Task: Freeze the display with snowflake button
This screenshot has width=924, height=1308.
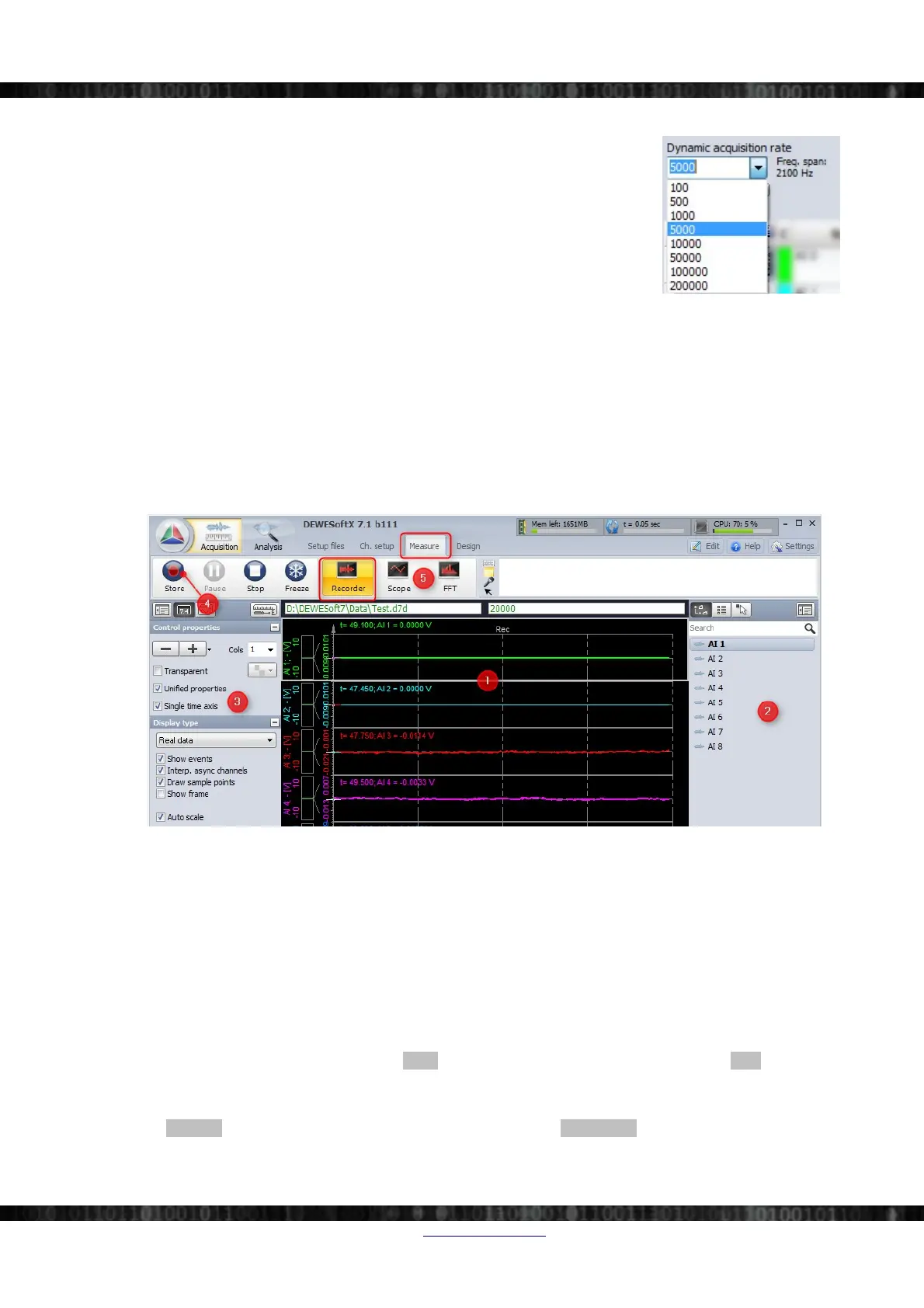Action: click(296, 576)
